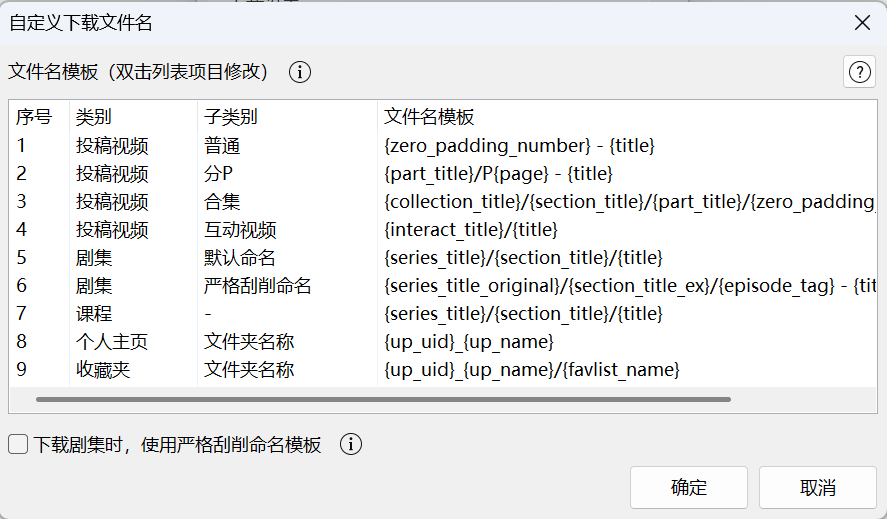Click the info icon beside 文件名模板 label
The height and width of the screenshot is (519, 887).
(300, 72)
